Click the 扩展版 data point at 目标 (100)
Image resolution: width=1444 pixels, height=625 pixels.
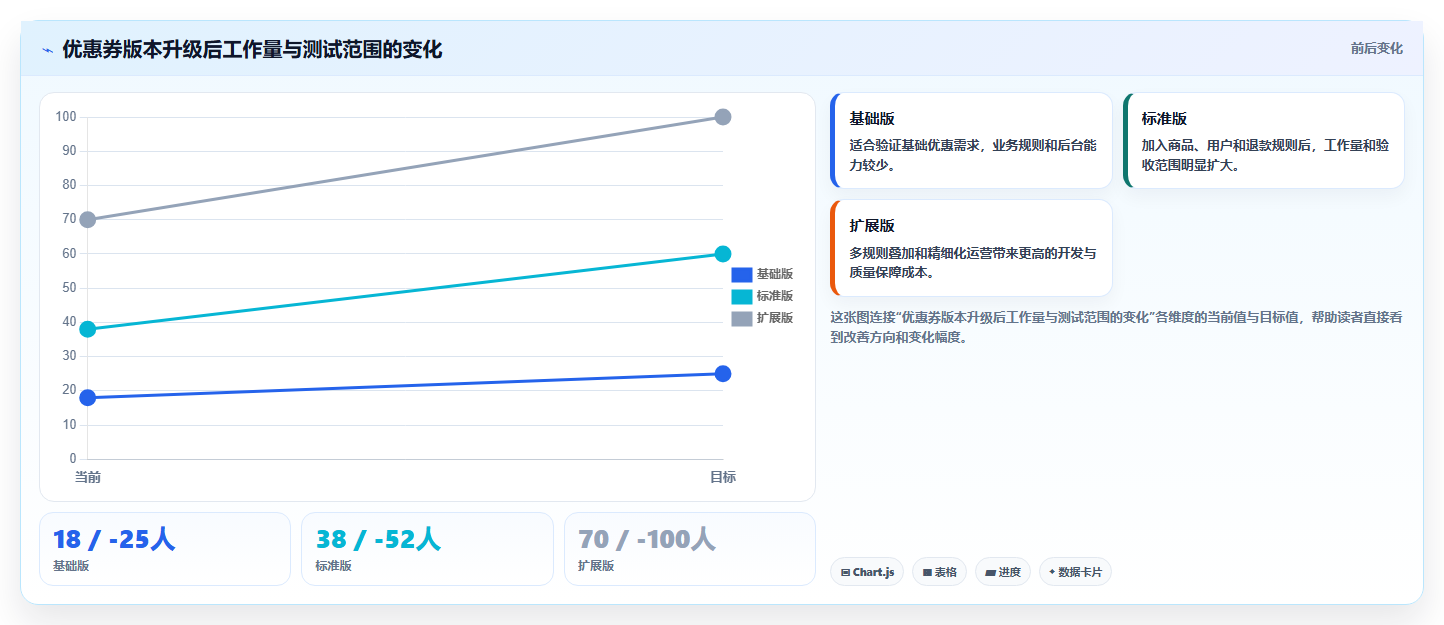tap(723, 117)
